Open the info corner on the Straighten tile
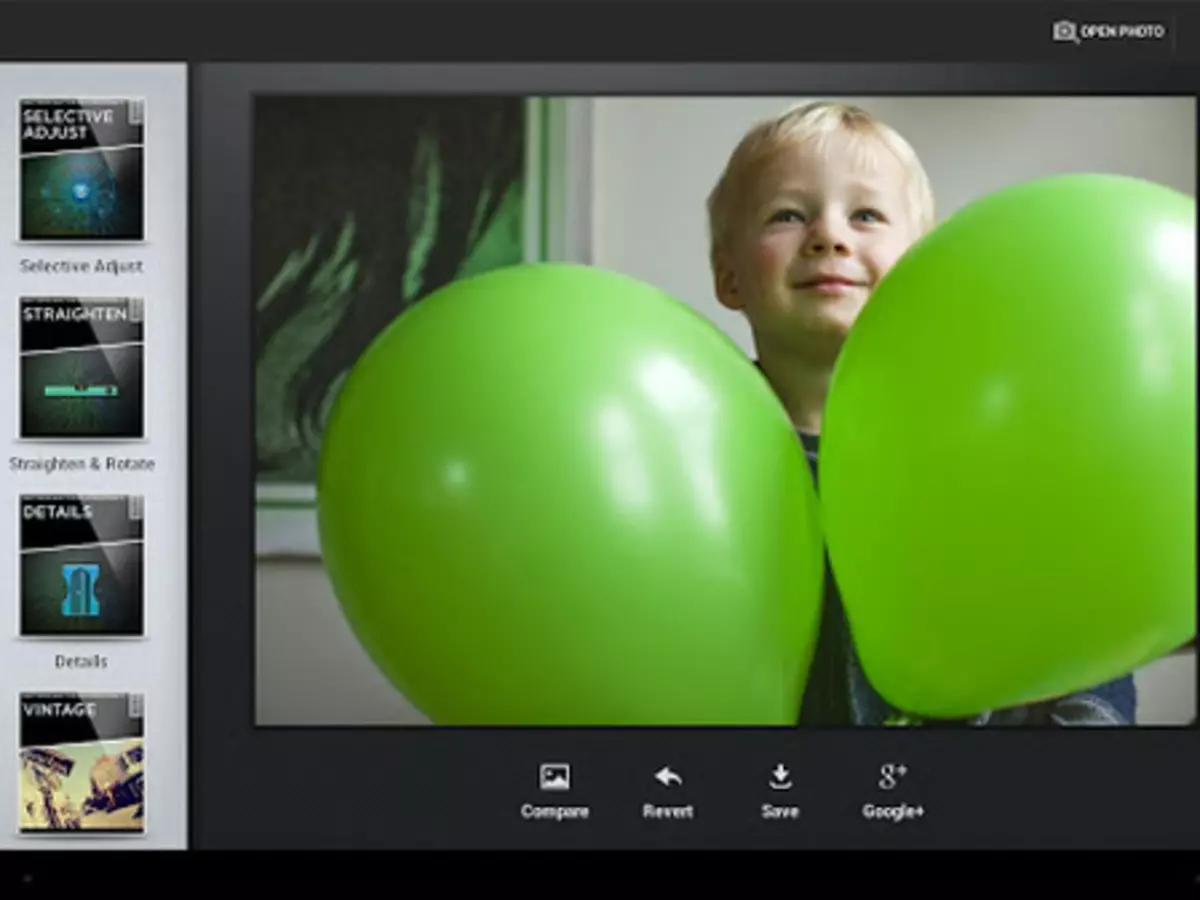 click(x=138, y=308)
